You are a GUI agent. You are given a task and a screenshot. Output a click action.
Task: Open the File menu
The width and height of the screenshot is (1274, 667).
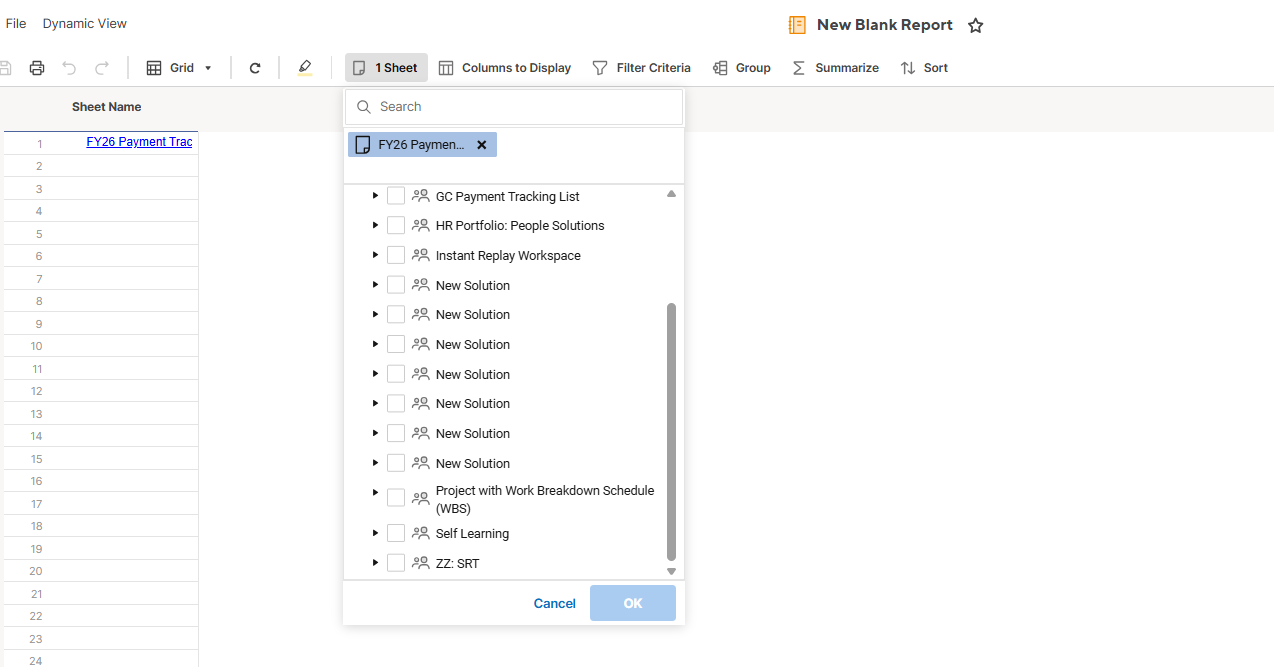(x=16, y=23)
